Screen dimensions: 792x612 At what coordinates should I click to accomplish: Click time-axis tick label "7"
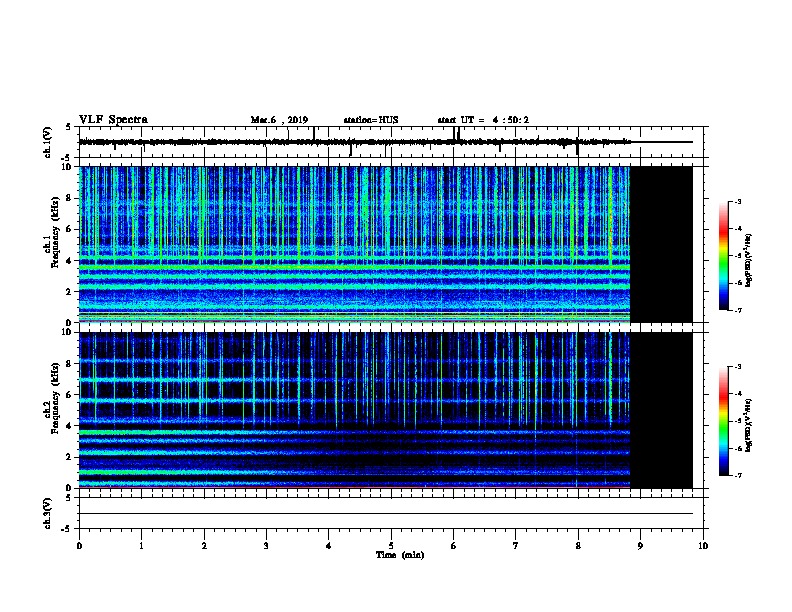(x=516, y=546)
